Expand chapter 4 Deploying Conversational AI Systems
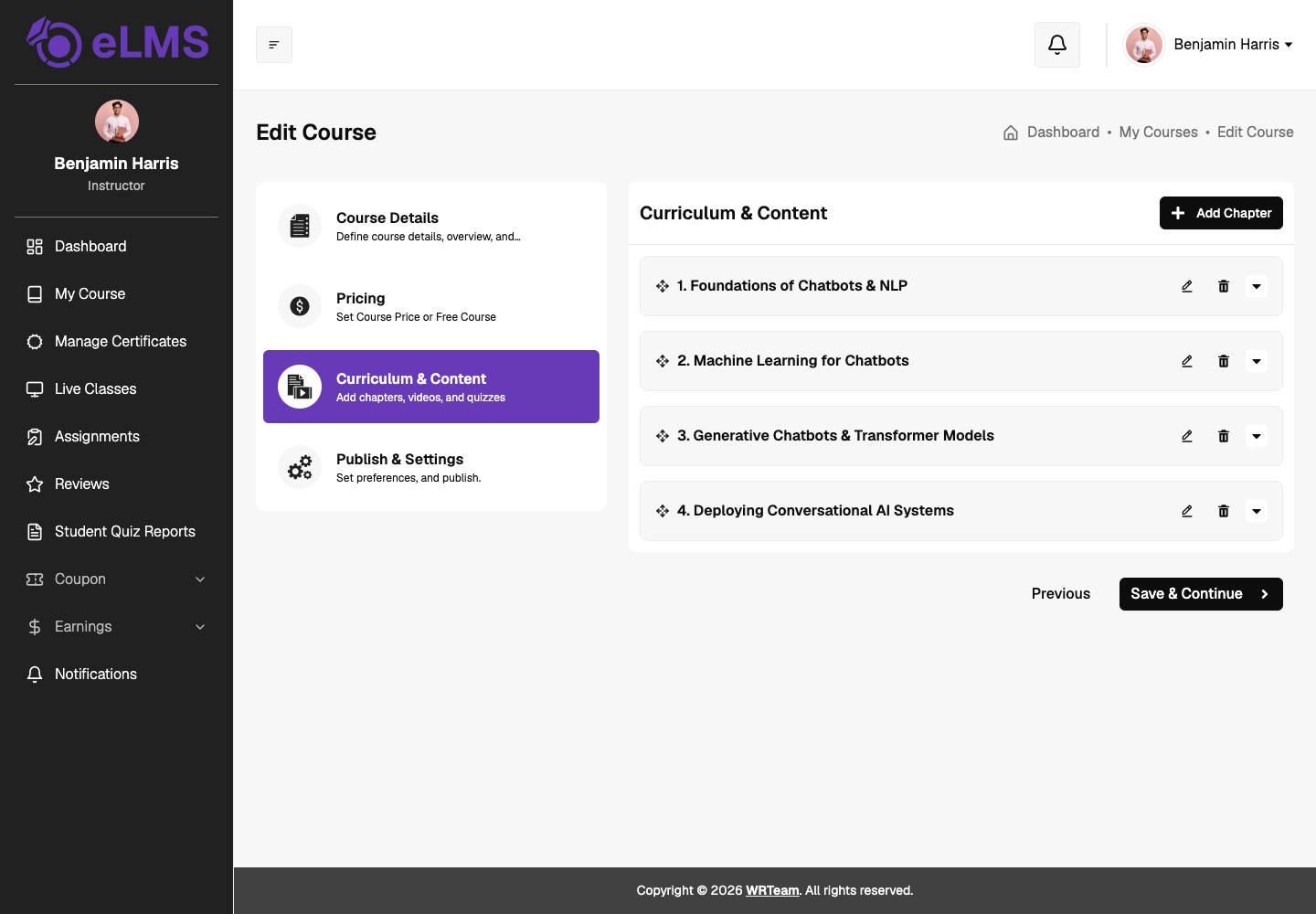Image resolution: width=1316 pixels, height=914 pixels. point(1257,511)
